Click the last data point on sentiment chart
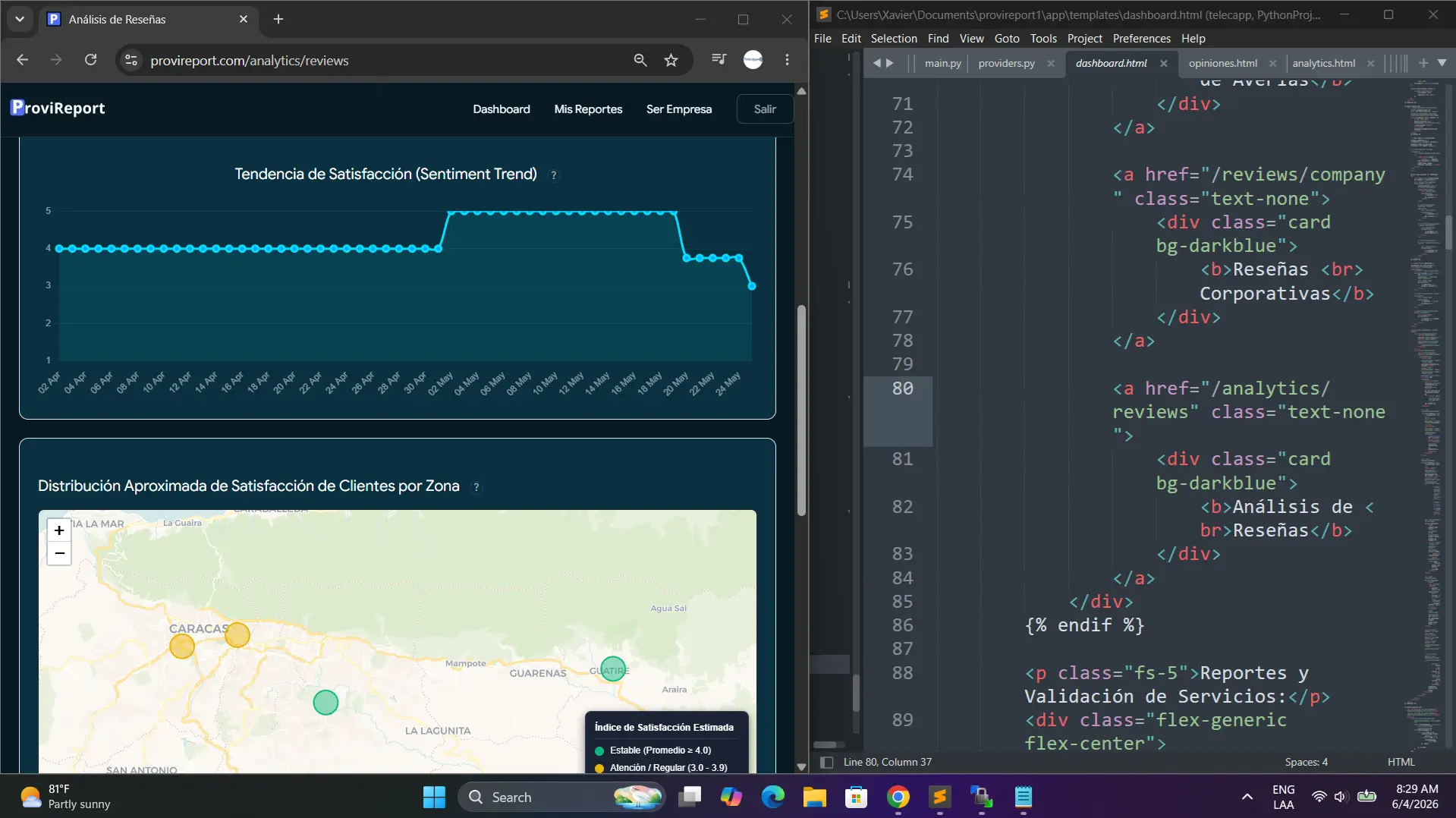Viewport: 1456px width, 818px height. (x=752, y=286)
